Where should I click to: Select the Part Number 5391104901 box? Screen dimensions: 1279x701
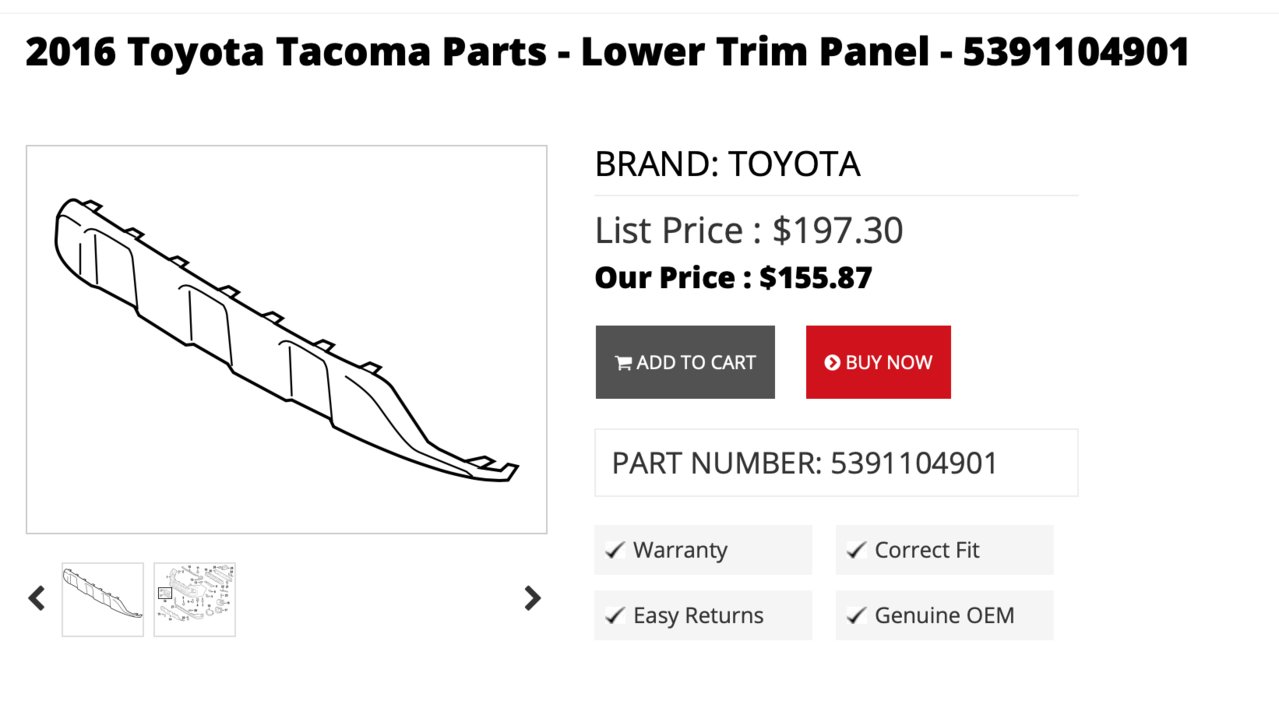[836, 463]
